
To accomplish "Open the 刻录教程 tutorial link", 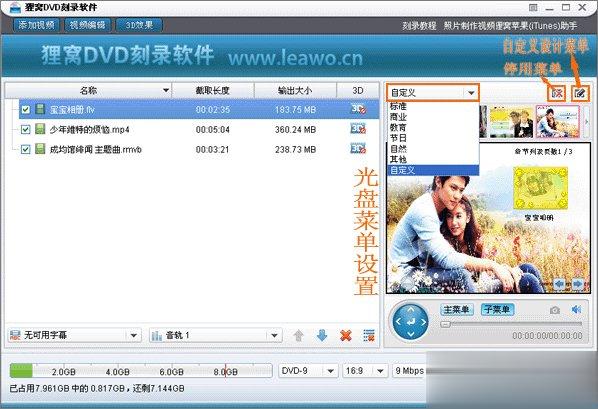I will (419, 26).
